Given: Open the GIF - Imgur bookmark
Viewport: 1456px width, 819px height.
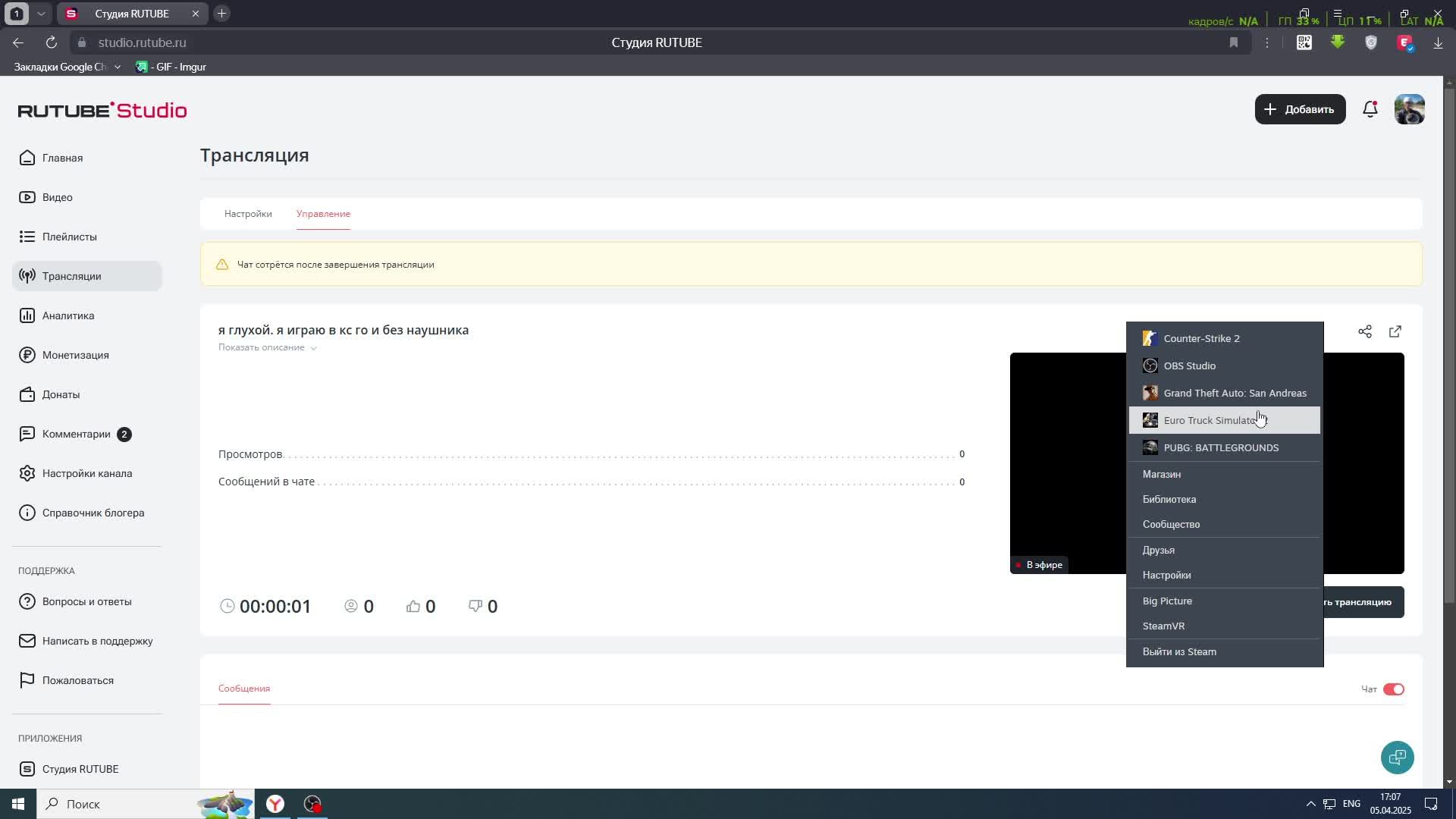Looking at the screenshot, I should coord(171,67).
